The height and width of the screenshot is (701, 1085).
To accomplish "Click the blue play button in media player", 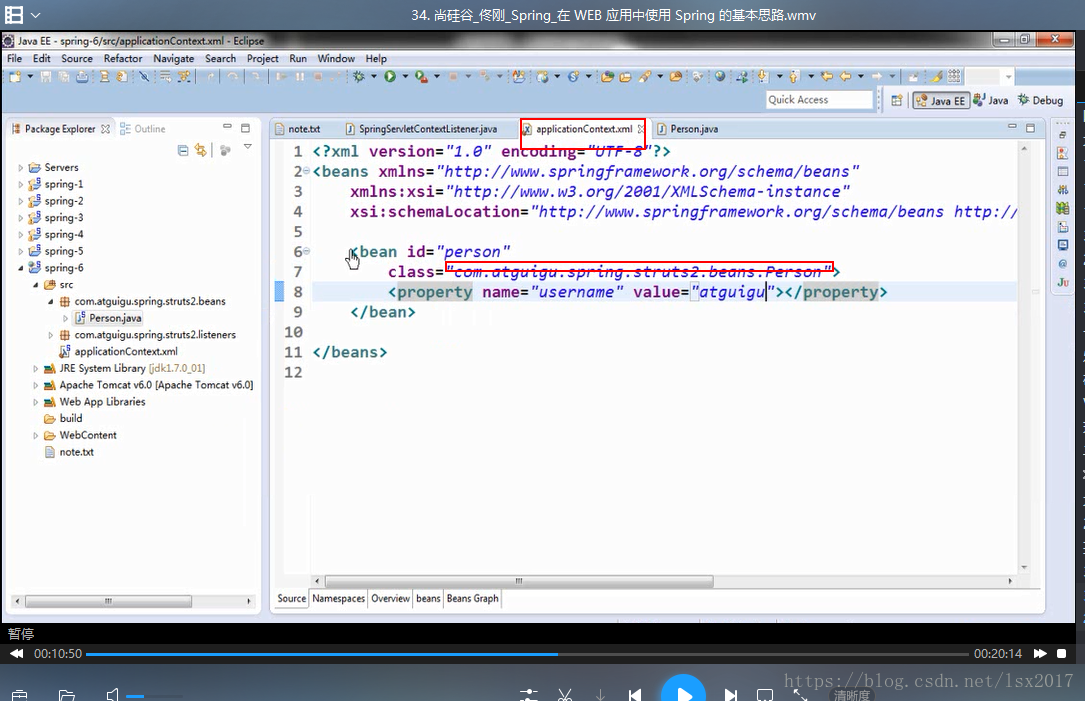I will 683,689.
